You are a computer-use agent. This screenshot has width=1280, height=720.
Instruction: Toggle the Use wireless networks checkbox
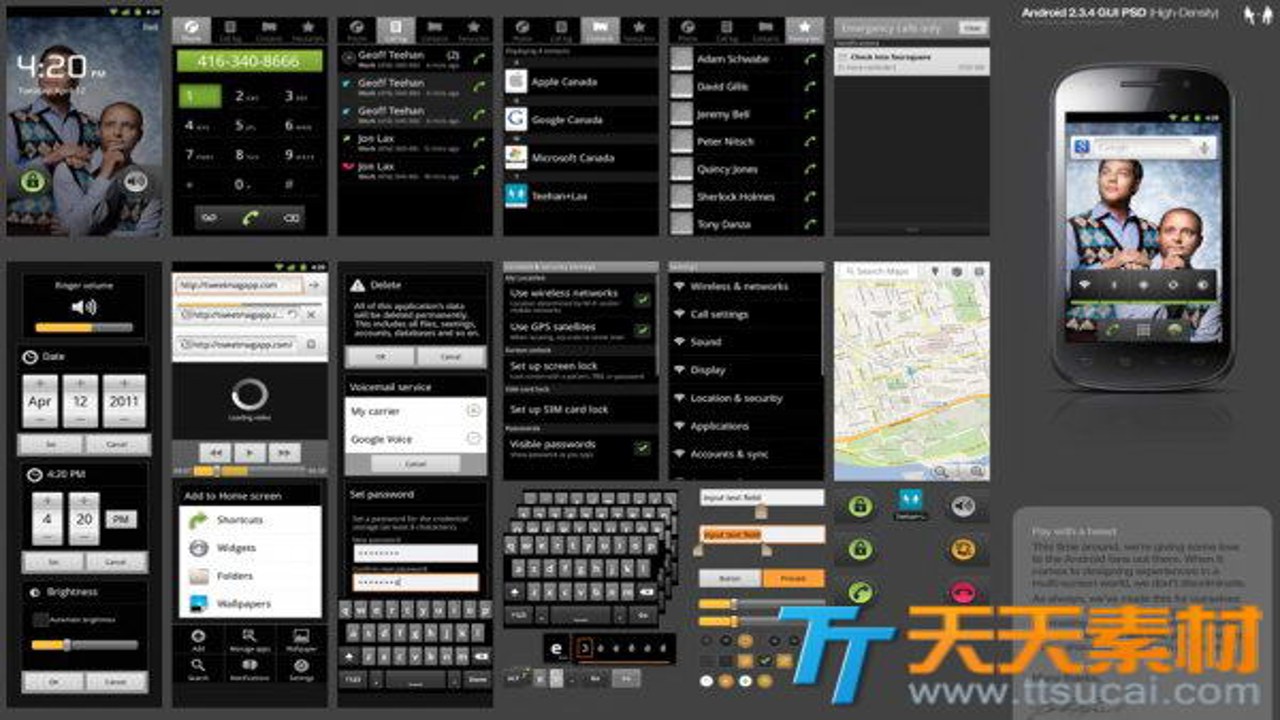642,299
